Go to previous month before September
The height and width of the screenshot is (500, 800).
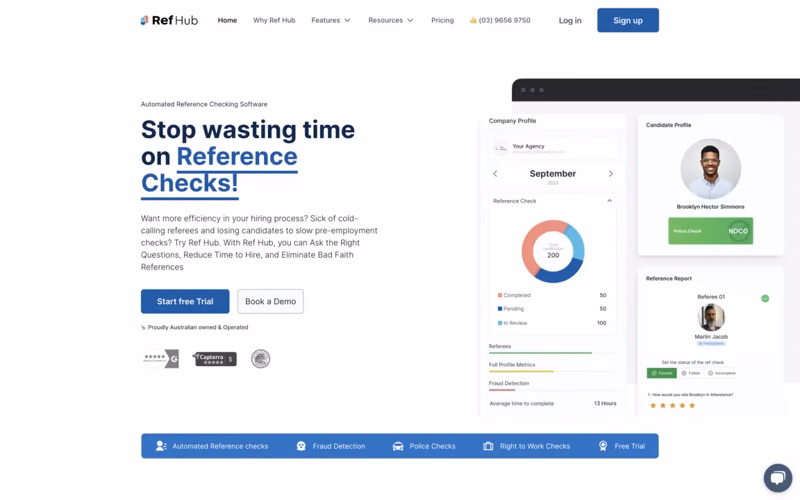point(495,174)
